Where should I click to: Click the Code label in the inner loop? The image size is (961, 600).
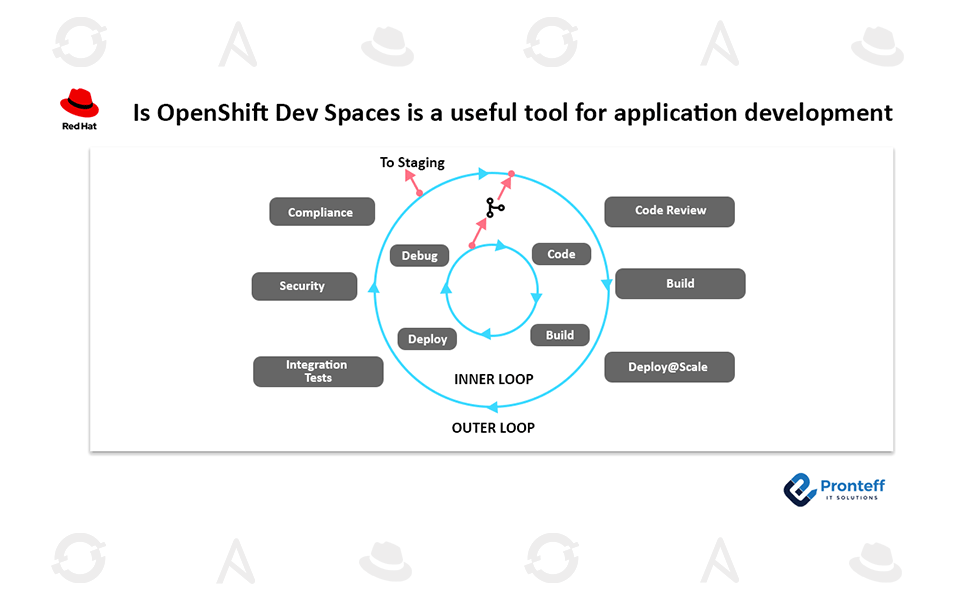coord(560,254)
